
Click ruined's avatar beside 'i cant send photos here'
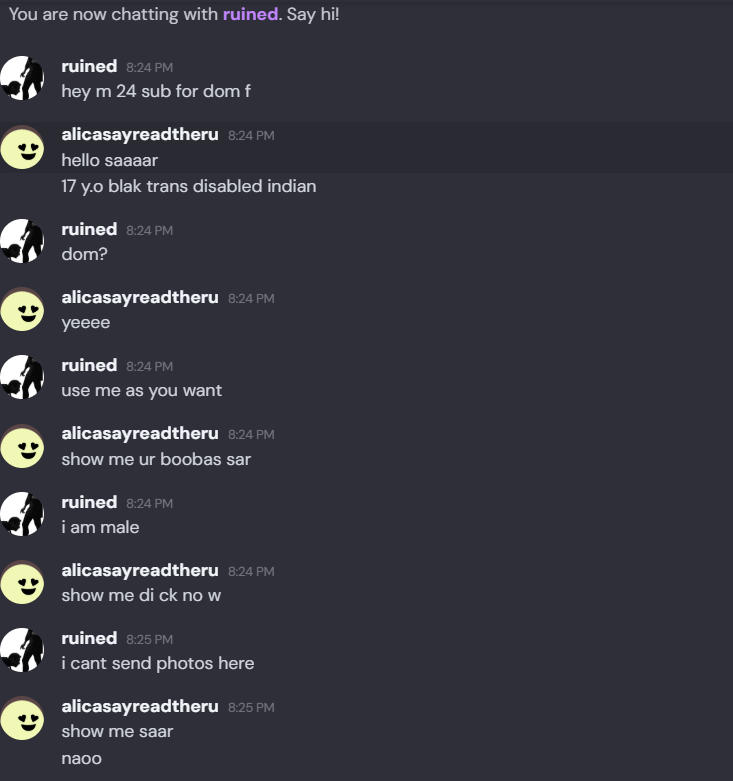click(x=22, y=650)
